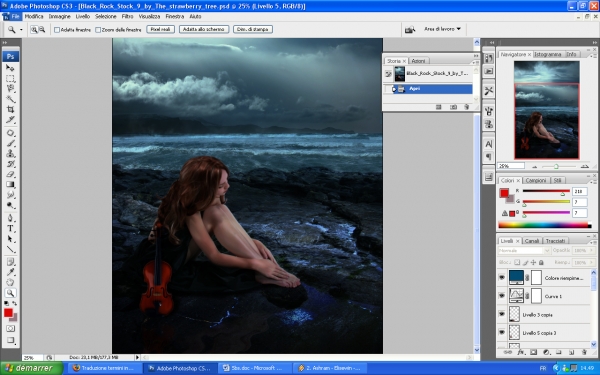Click the Adatta allo schermo button
The width and height of the screenshot is (600, 375).
(204, 29)
